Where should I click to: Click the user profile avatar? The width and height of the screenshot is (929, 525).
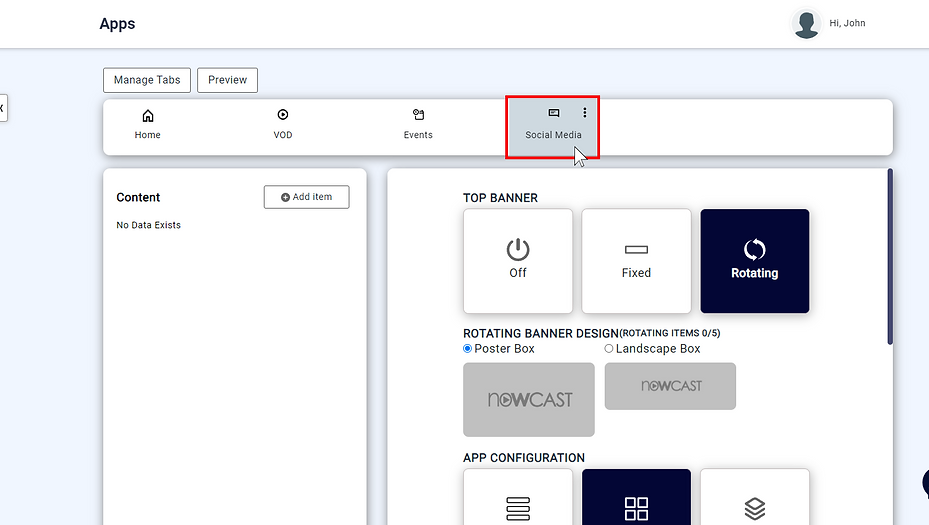[806, 24]
